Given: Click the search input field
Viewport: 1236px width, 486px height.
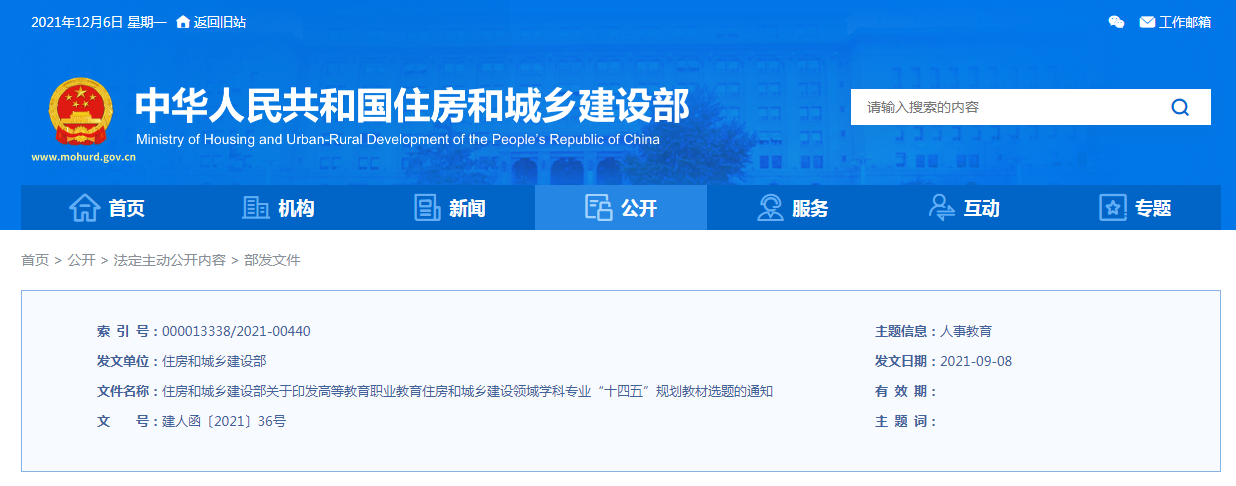Looking at the screenshot, I should click(x=1000, y=107).
